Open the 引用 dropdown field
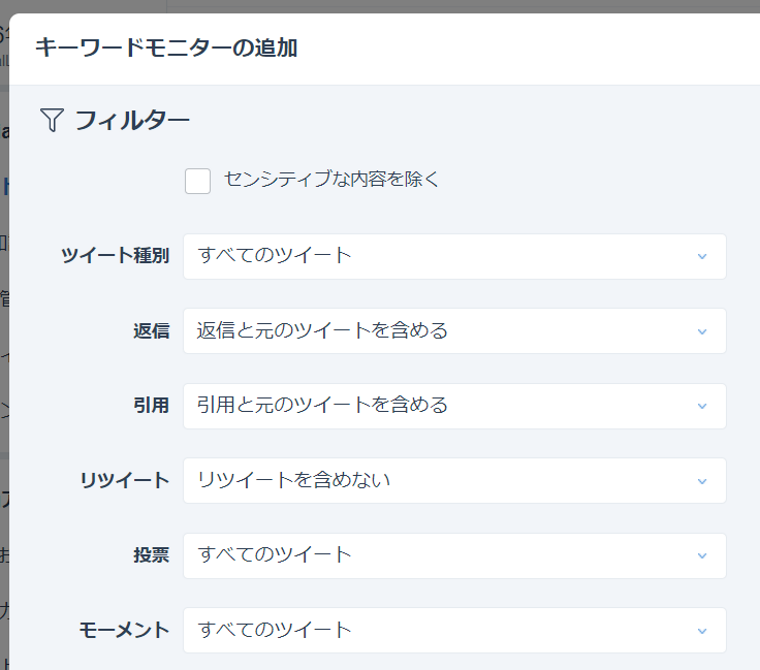 point(454,406)
